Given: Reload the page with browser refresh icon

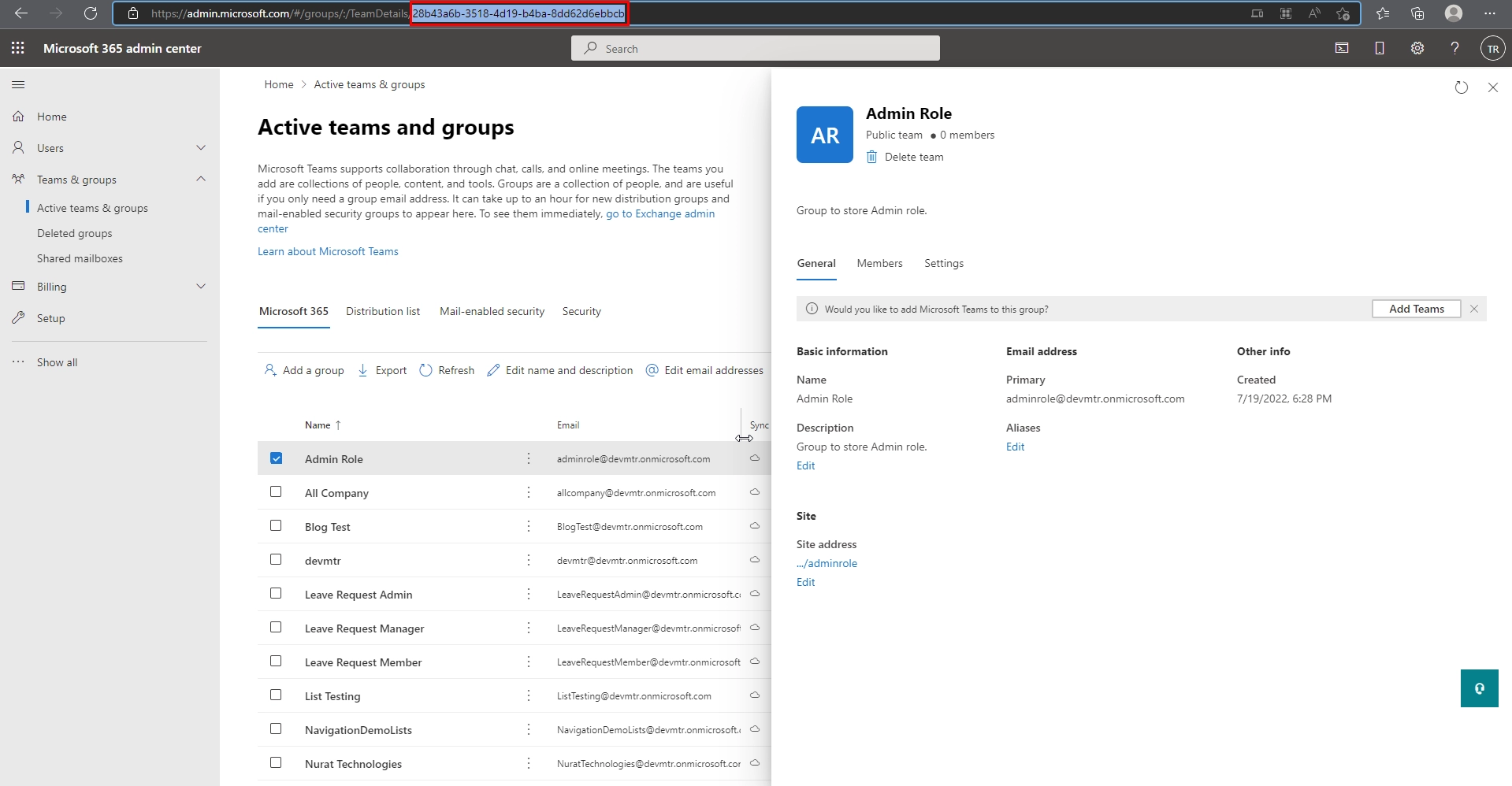Looking at the screenshot, I should [x=91, y=13].
